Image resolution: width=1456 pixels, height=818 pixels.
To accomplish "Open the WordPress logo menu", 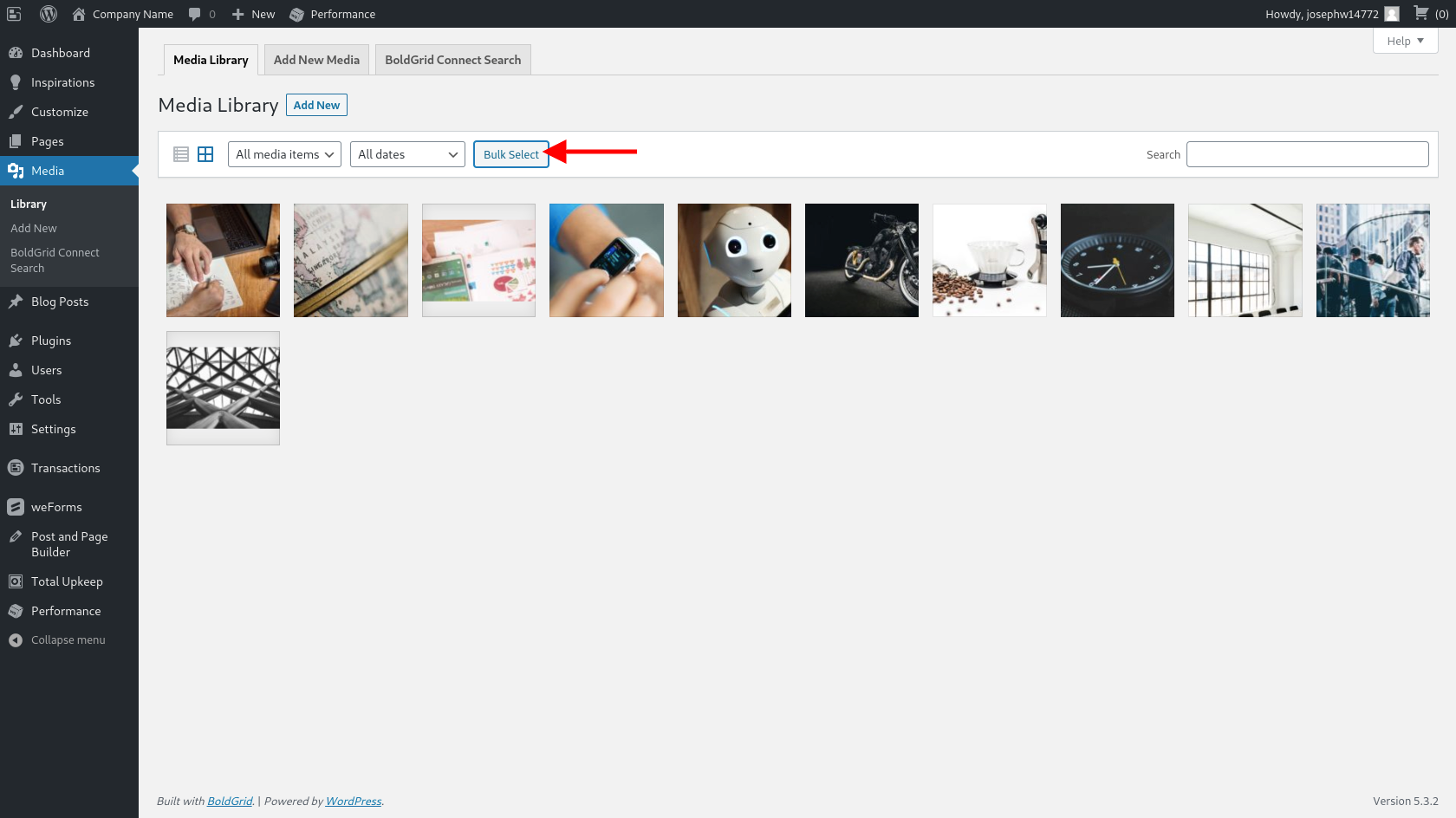I will 48,14.
